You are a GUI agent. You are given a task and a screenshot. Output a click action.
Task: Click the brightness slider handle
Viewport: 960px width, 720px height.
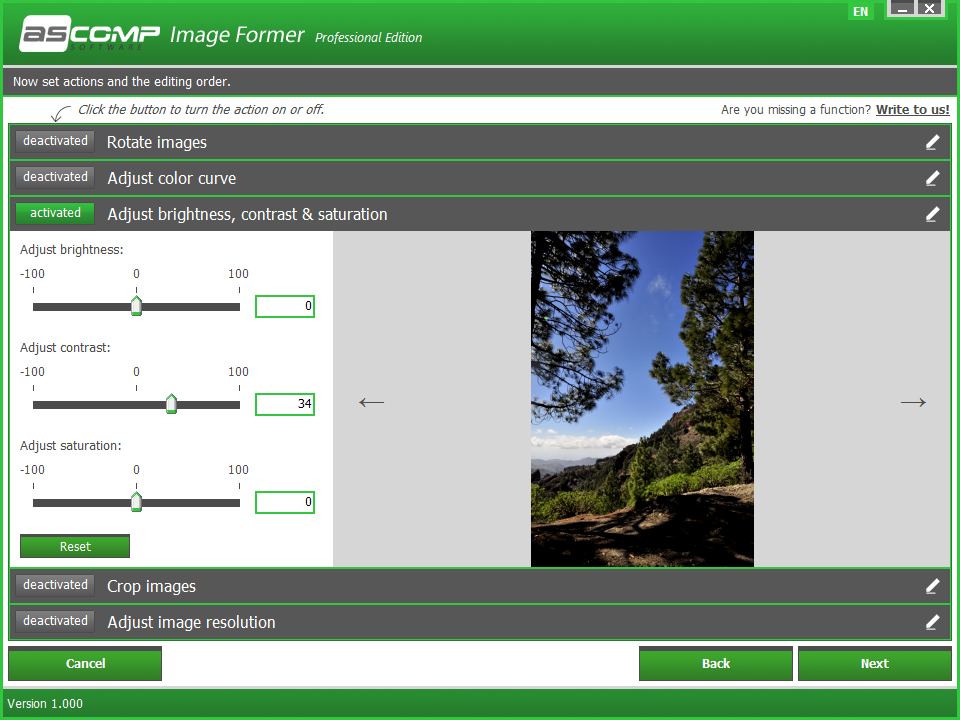coord(137,306)
